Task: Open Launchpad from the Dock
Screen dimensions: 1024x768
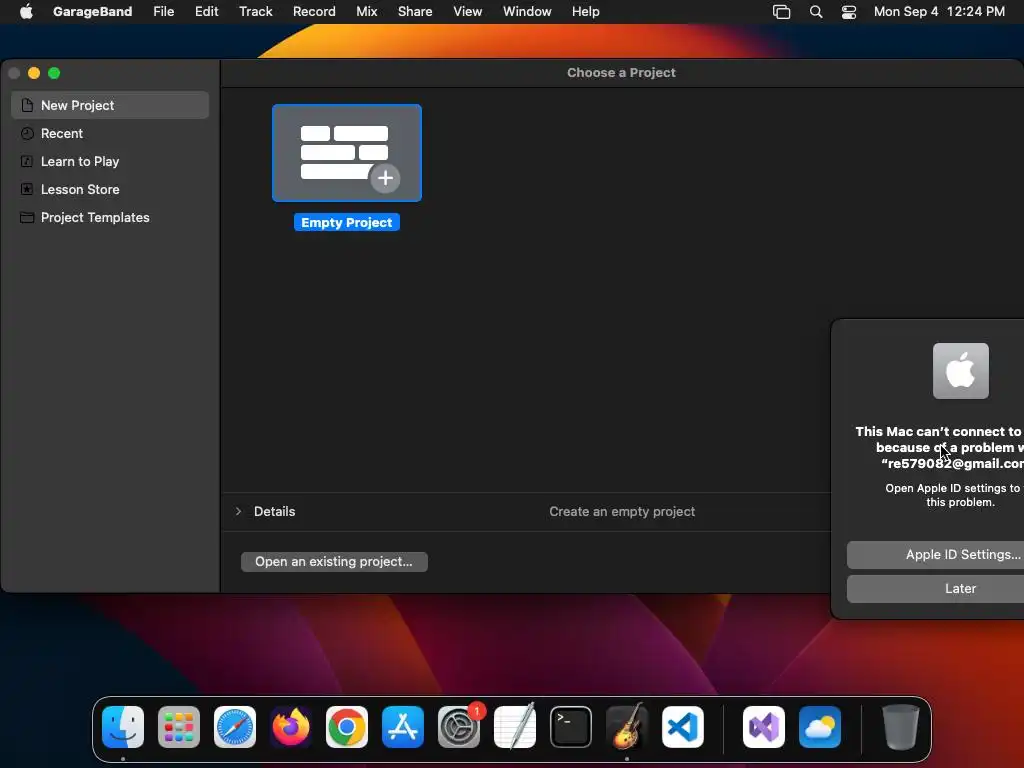Action: [x=179, y=727]
